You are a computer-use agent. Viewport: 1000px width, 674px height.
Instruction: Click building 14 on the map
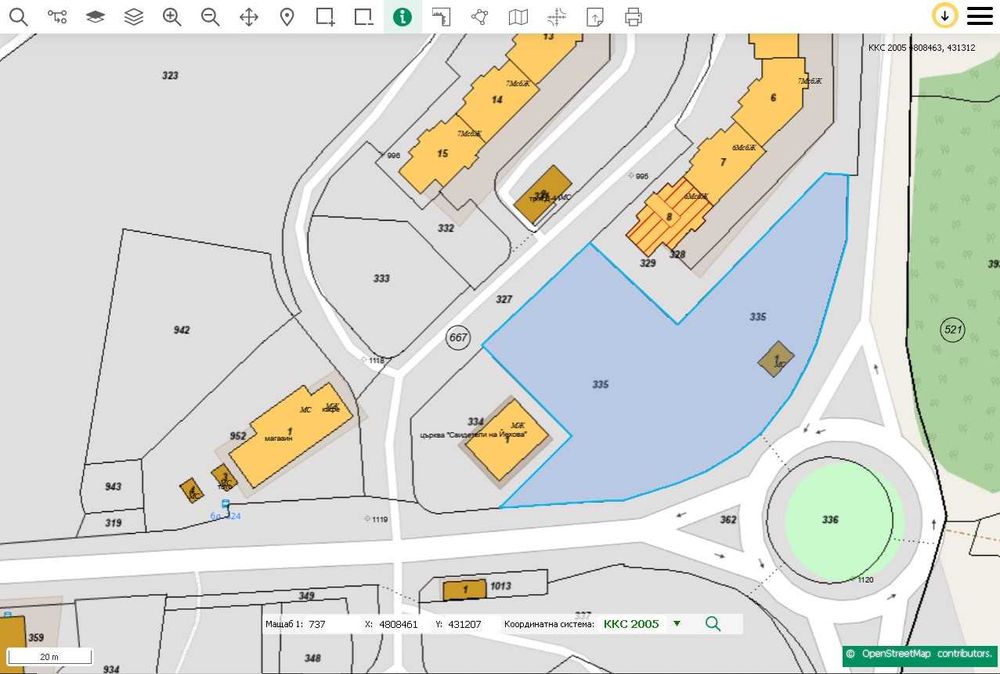[x=497, y=99]
